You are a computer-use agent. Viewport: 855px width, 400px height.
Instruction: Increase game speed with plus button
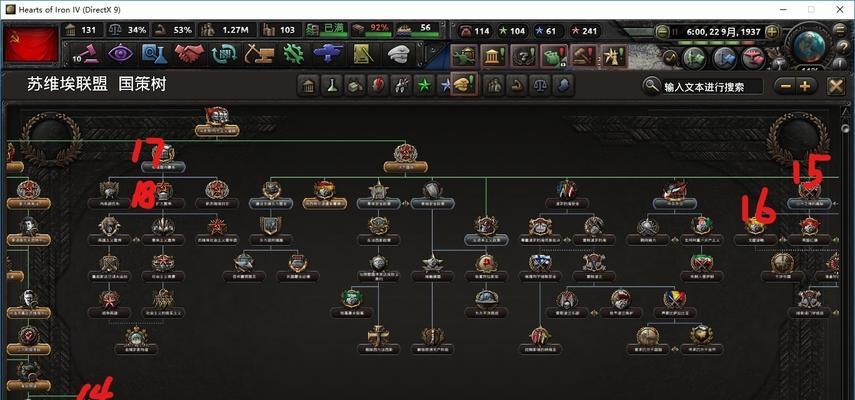pyautogui.click(x=771, y=31)
